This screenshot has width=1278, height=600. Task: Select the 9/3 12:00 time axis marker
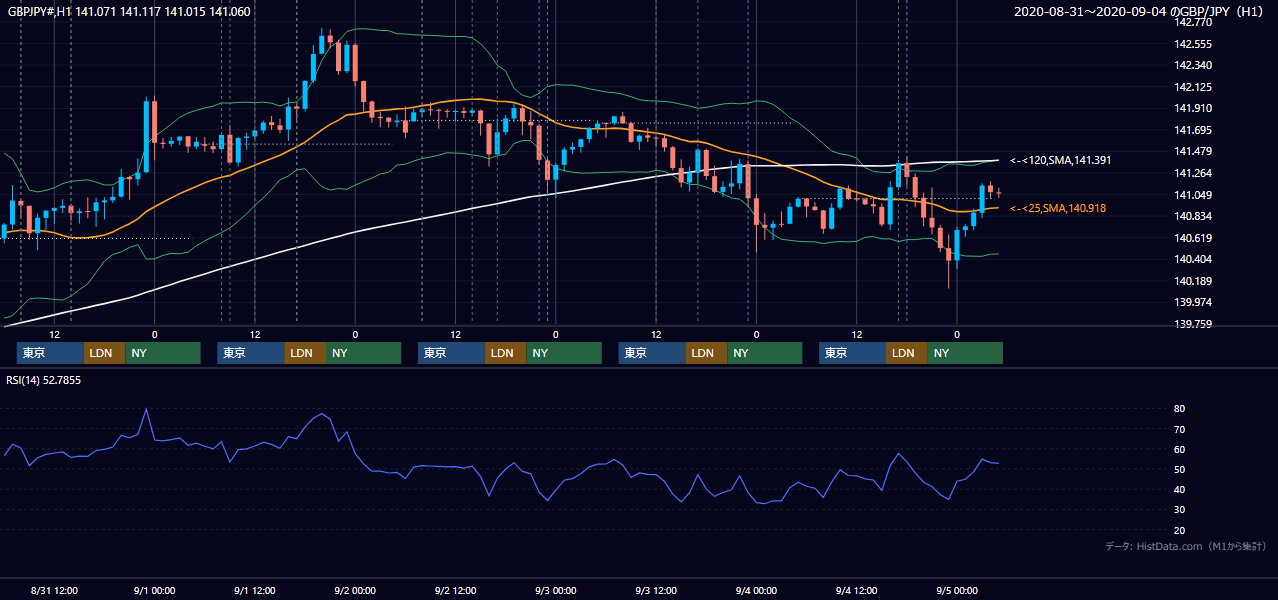pos(656,591)
